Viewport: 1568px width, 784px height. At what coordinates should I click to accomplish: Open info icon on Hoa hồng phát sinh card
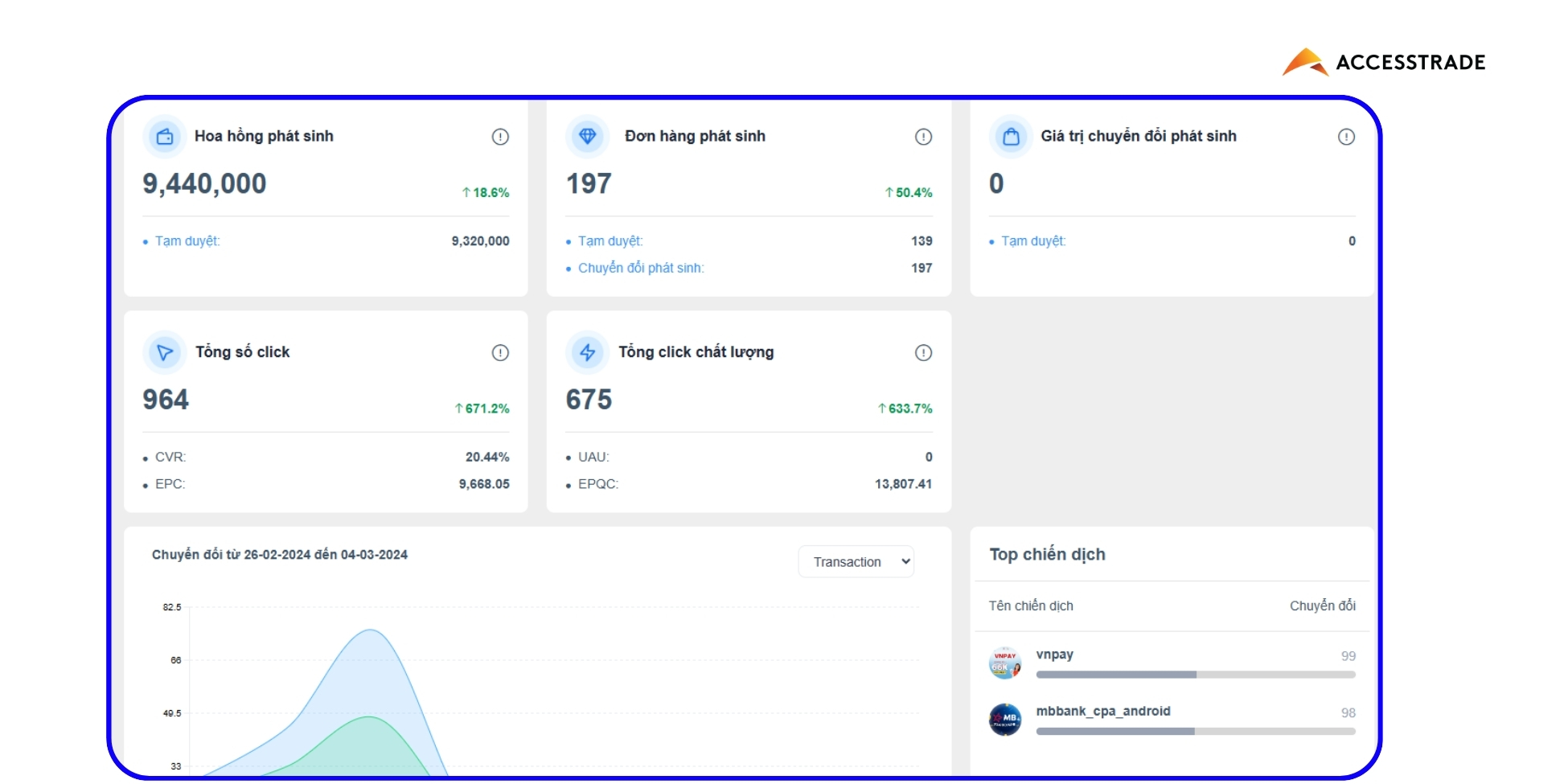click(x=500, y=137)
